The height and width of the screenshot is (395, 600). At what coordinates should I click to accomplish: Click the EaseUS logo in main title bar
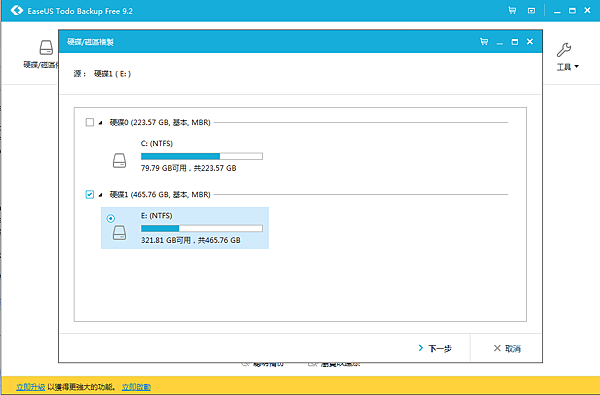click(x=17, y=10)
